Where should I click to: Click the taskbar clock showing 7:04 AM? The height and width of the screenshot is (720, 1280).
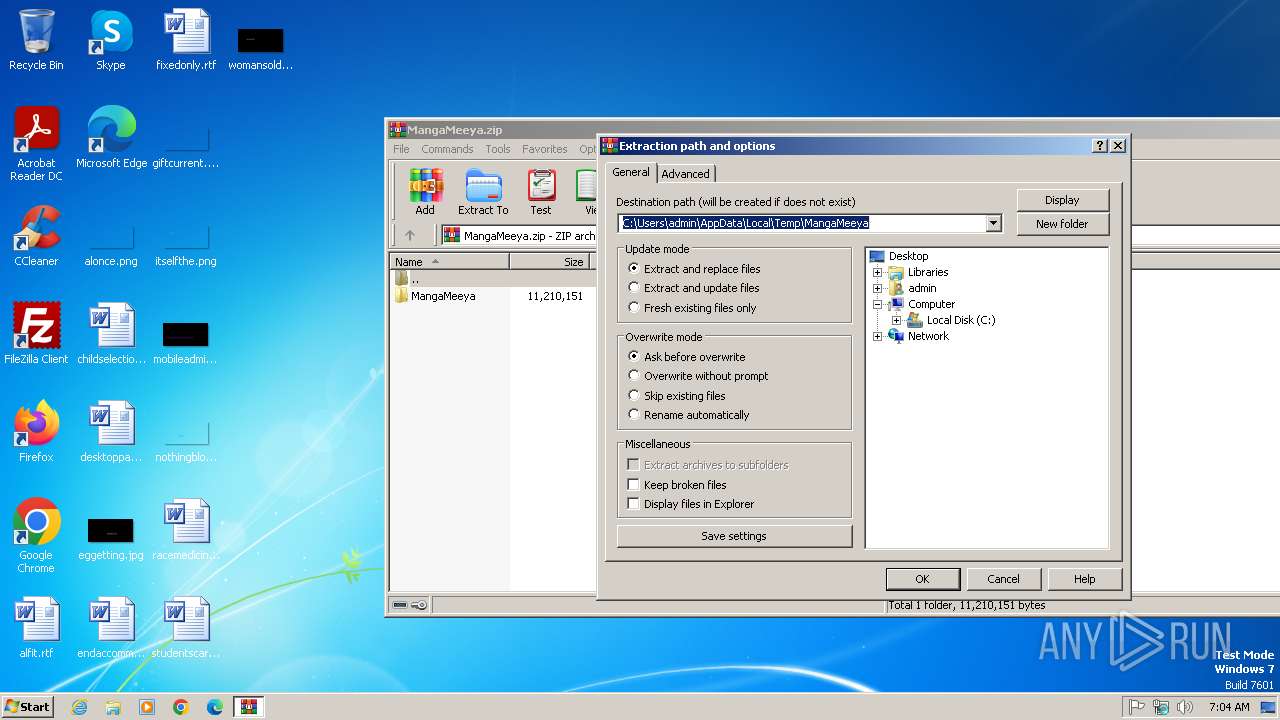pos(1229,707)
